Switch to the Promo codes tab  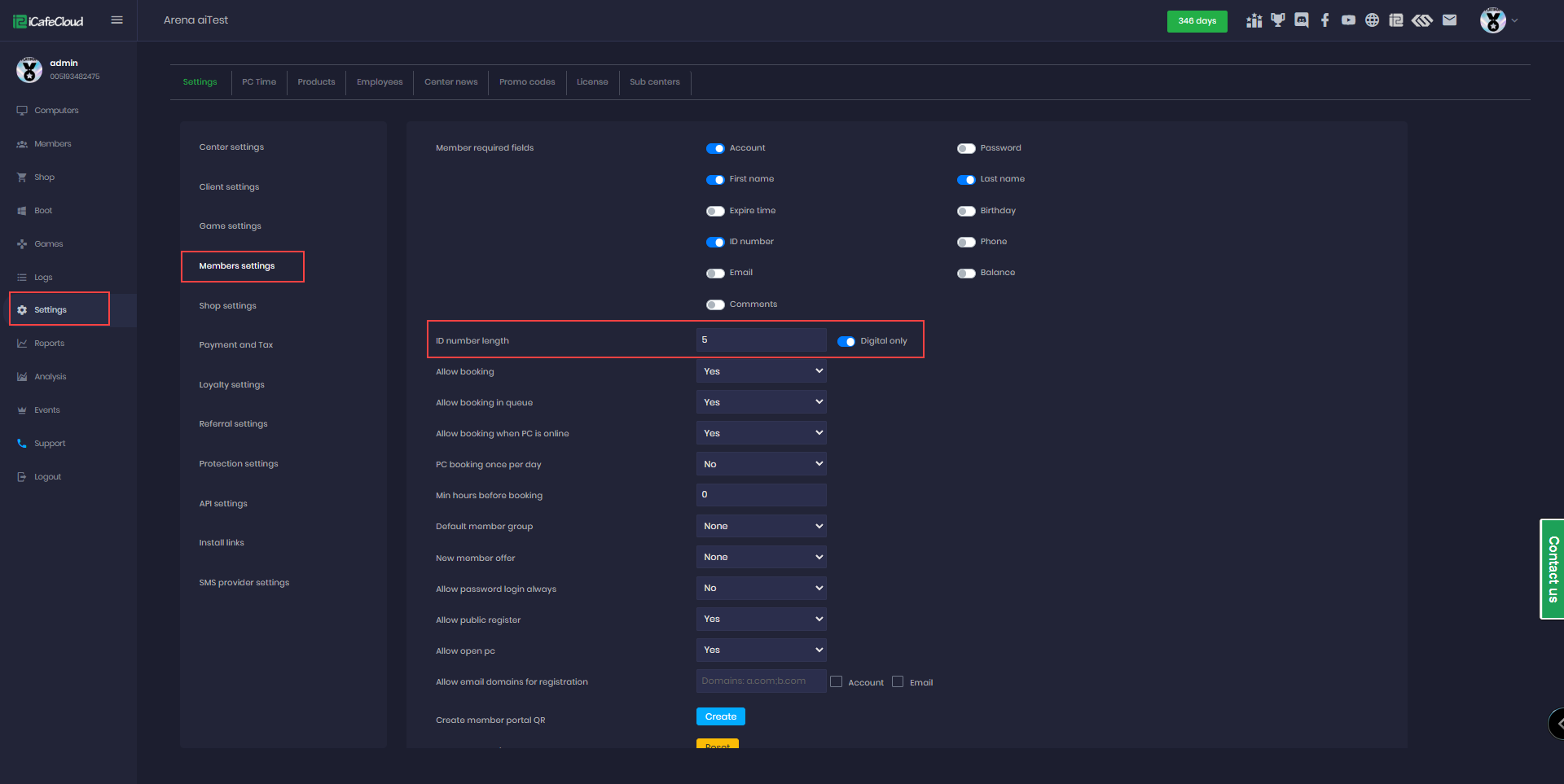[x=527, y=82]
